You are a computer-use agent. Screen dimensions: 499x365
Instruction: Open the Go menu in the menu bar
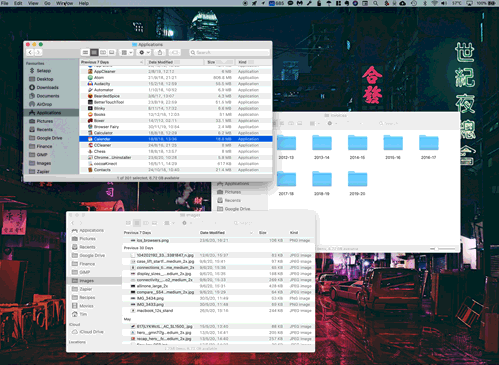point(47,3)
